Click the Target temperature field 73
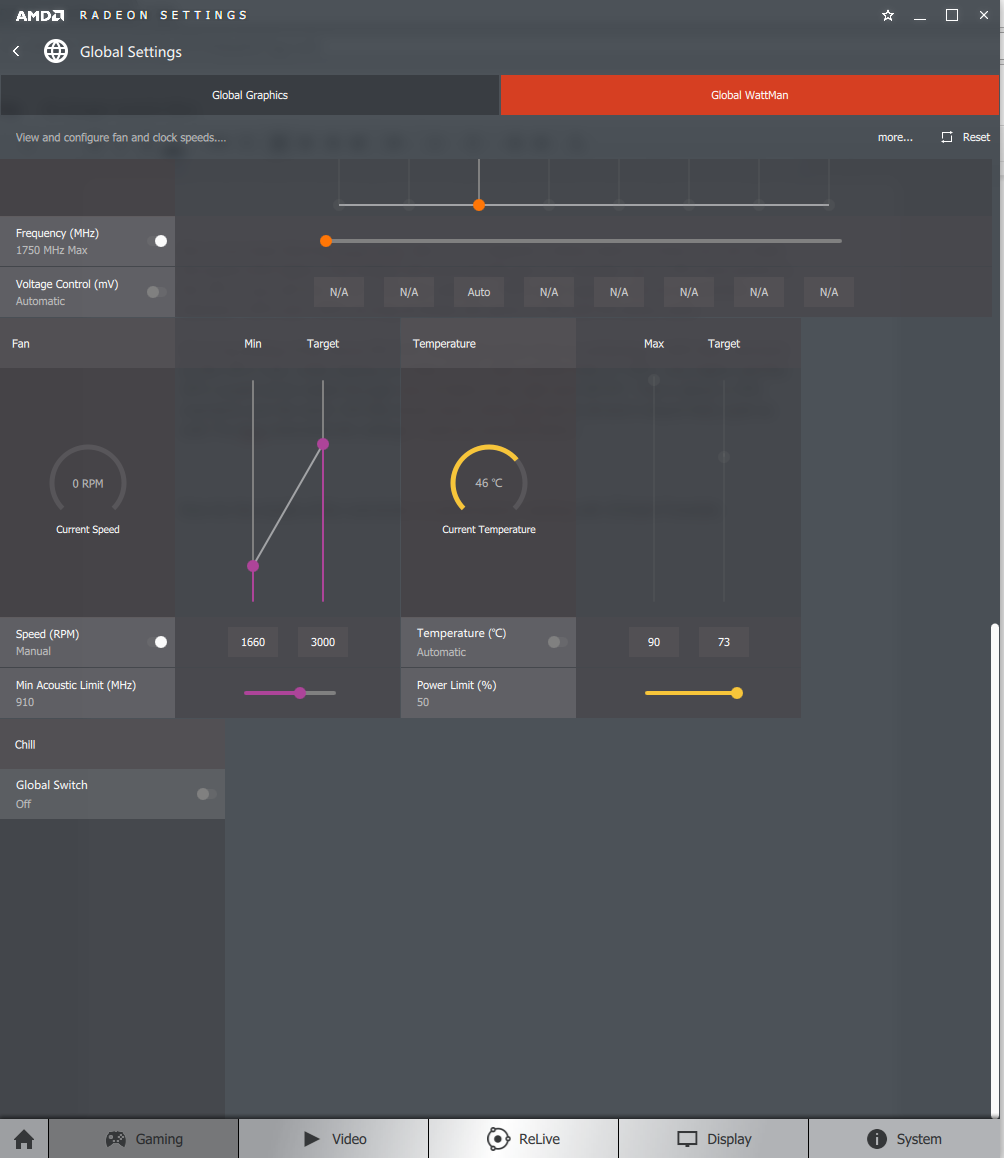The height and width of the screenshot is (1158, 1004). coord(724,642)
